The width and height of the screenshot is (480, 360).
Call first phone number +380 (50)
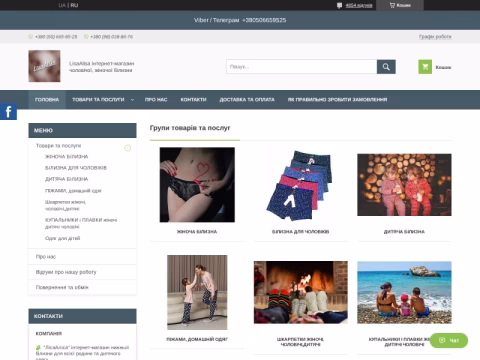click(56, 37)
